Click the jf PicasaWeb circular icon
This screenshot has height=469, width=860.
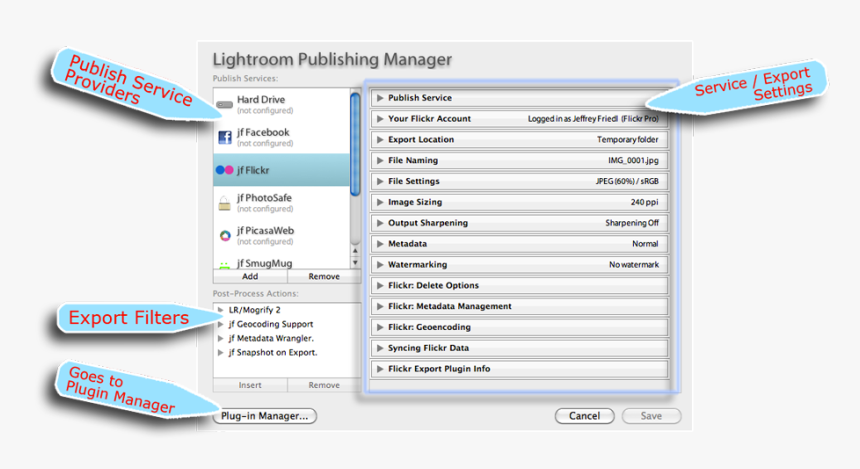(x=225, y=236)
